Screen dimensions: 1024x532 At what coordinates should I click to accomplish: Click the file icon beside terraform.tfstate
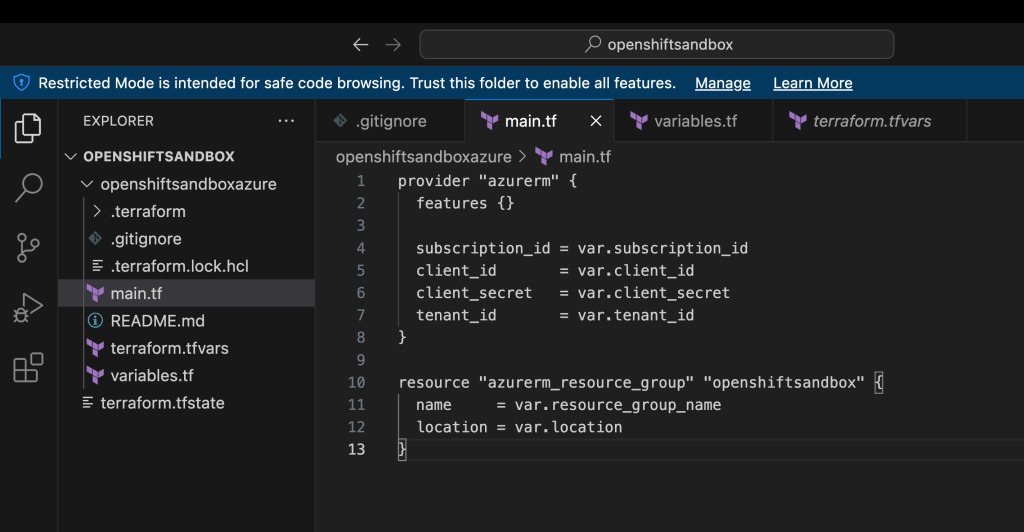(x=88, y=403)
